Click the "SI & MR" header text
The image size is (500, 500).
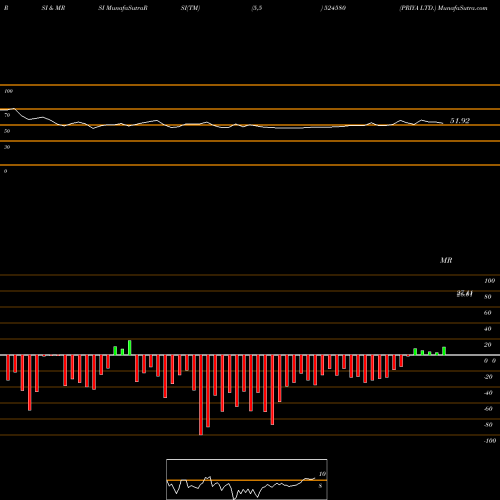(53, 8)
